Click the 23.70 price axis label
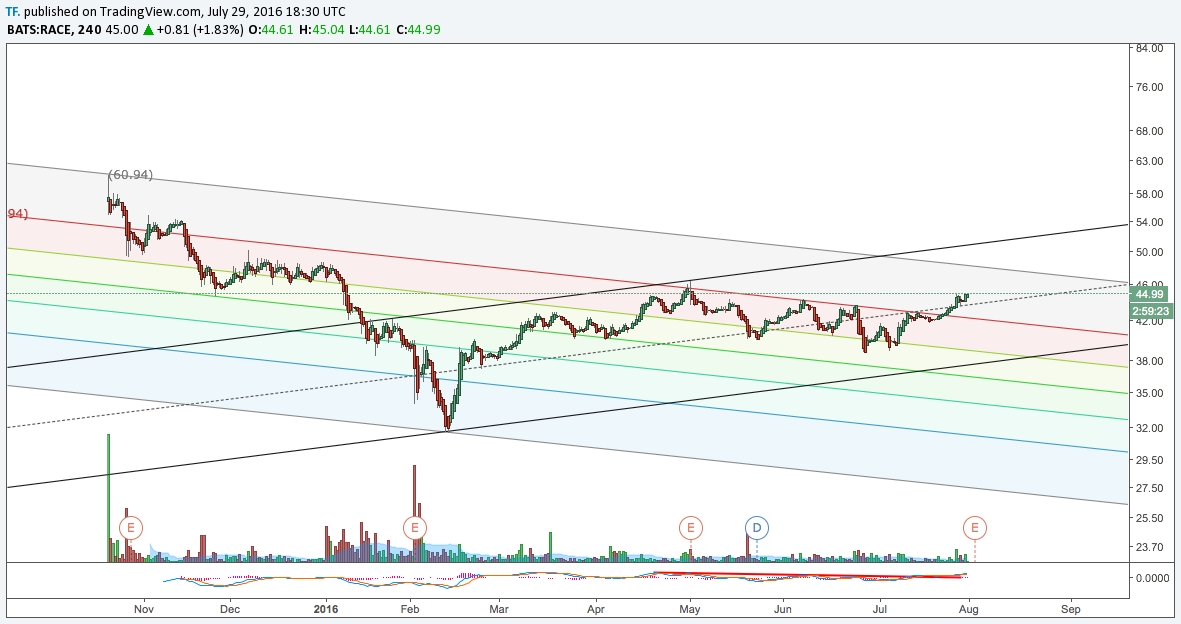Screen dimensions: 1181x624 pos(1149,547)
